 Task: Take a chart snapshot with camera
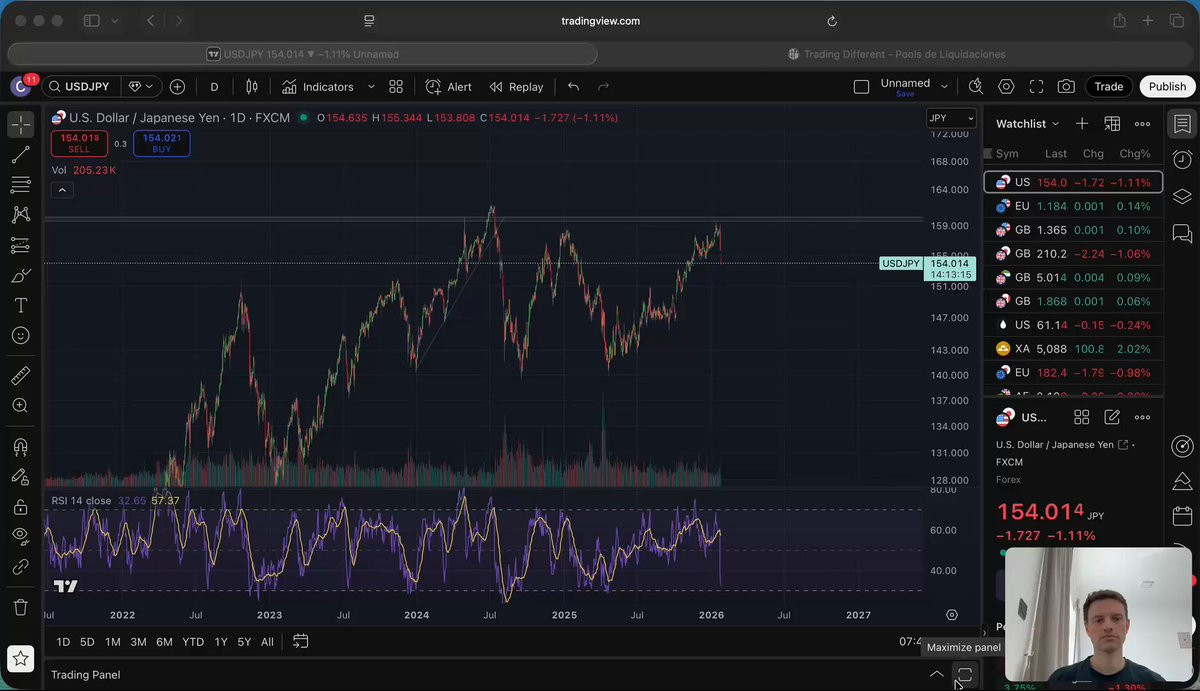pos(1066,87)
